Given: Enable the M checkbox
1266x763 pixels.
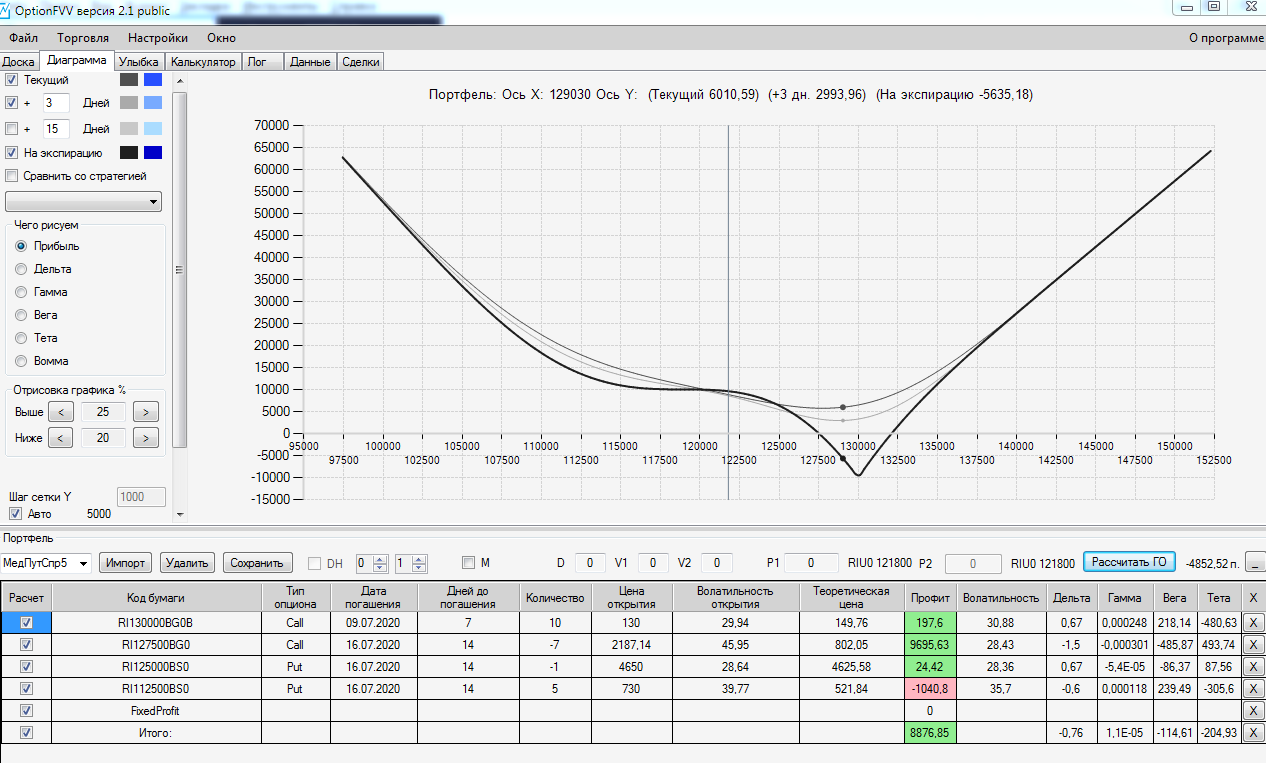Looking at the screenshot, I should click(x=469, y=562).
